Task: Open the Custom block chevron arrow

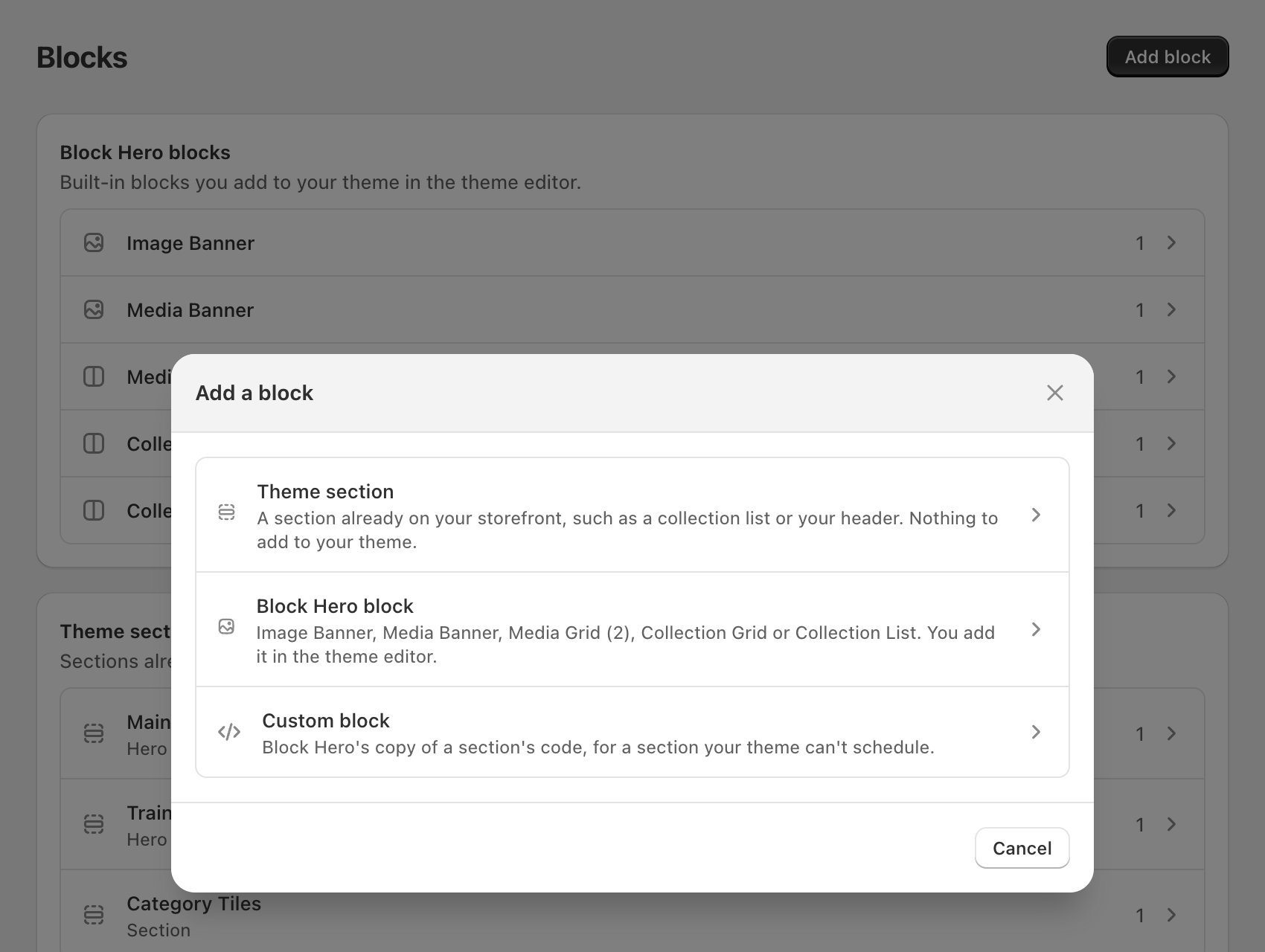Action: (x=1036, y=732)
